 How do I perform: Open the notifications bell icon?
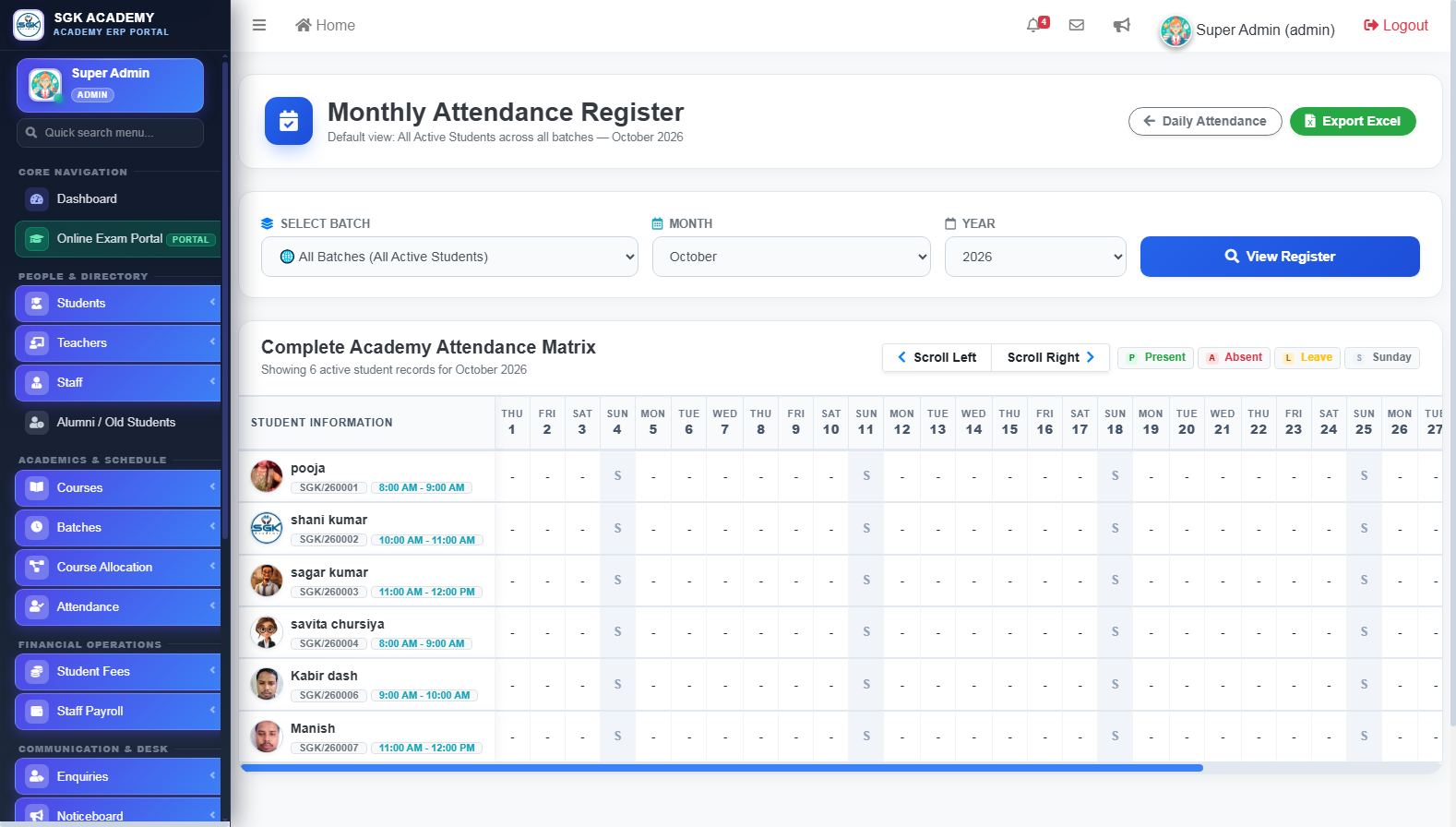(1033, 25)
